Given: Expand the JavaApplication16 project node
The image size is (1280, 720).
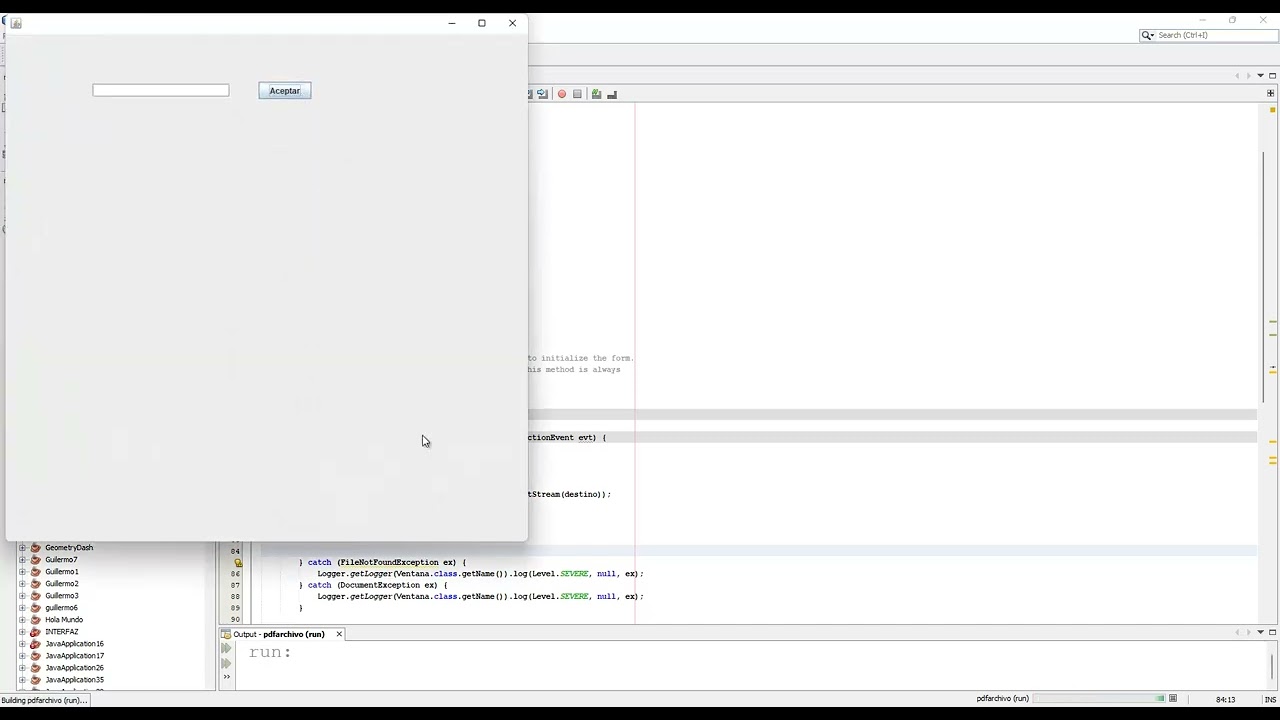Looking at the screenshot, I should pos(22,644).
